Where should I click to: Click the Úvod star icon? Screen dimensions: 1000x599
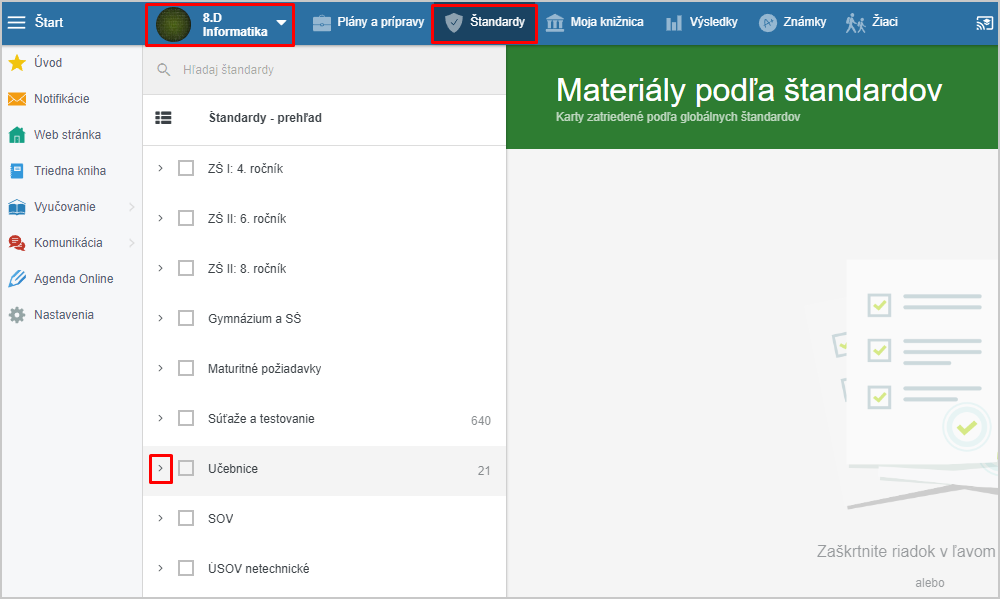[x=17, y=63]
